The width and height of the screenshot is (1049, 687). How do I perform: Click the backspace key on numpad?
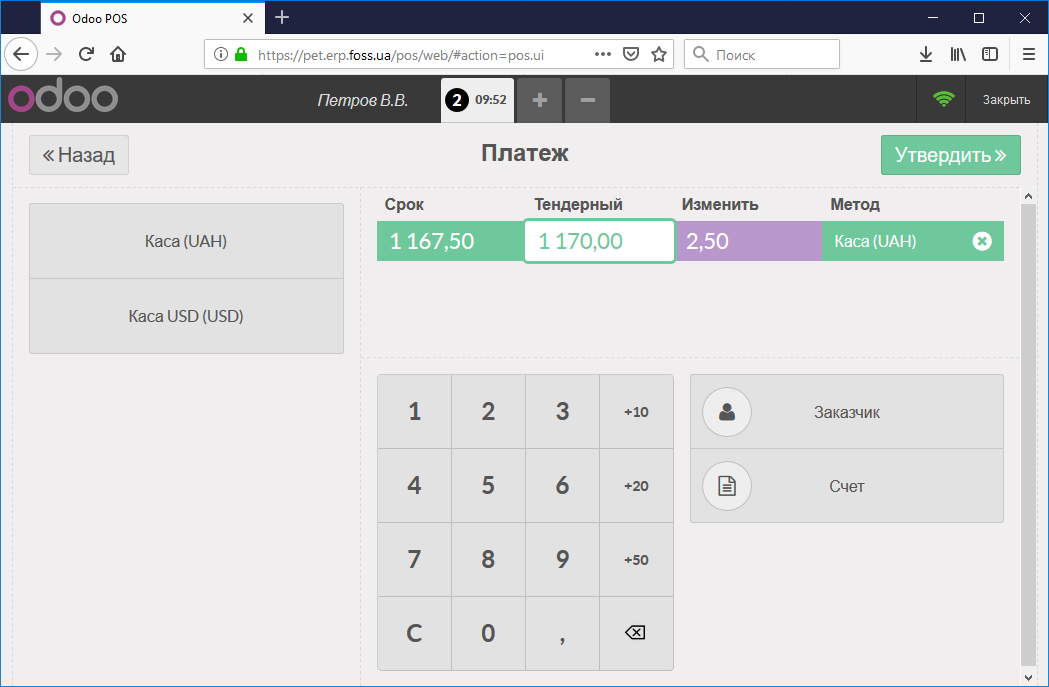click(x=636, y=633)
